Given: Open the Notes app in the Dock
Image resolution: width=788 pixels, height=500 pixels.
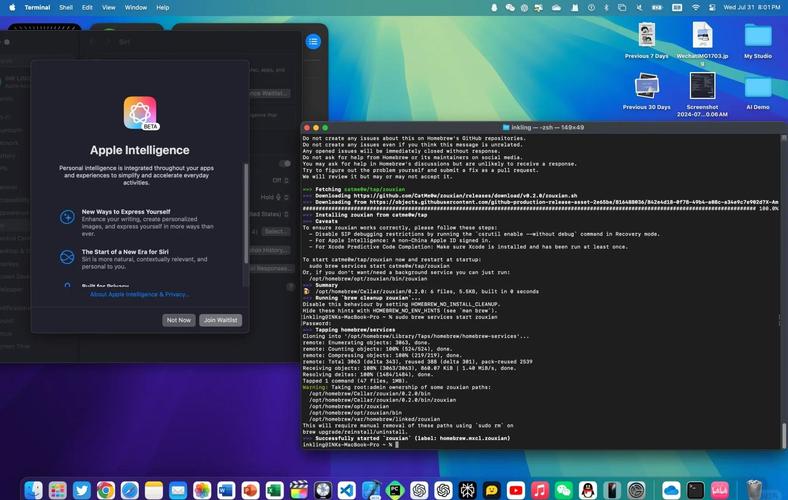Looking at the screenshot, I should (x=154, y=489).
